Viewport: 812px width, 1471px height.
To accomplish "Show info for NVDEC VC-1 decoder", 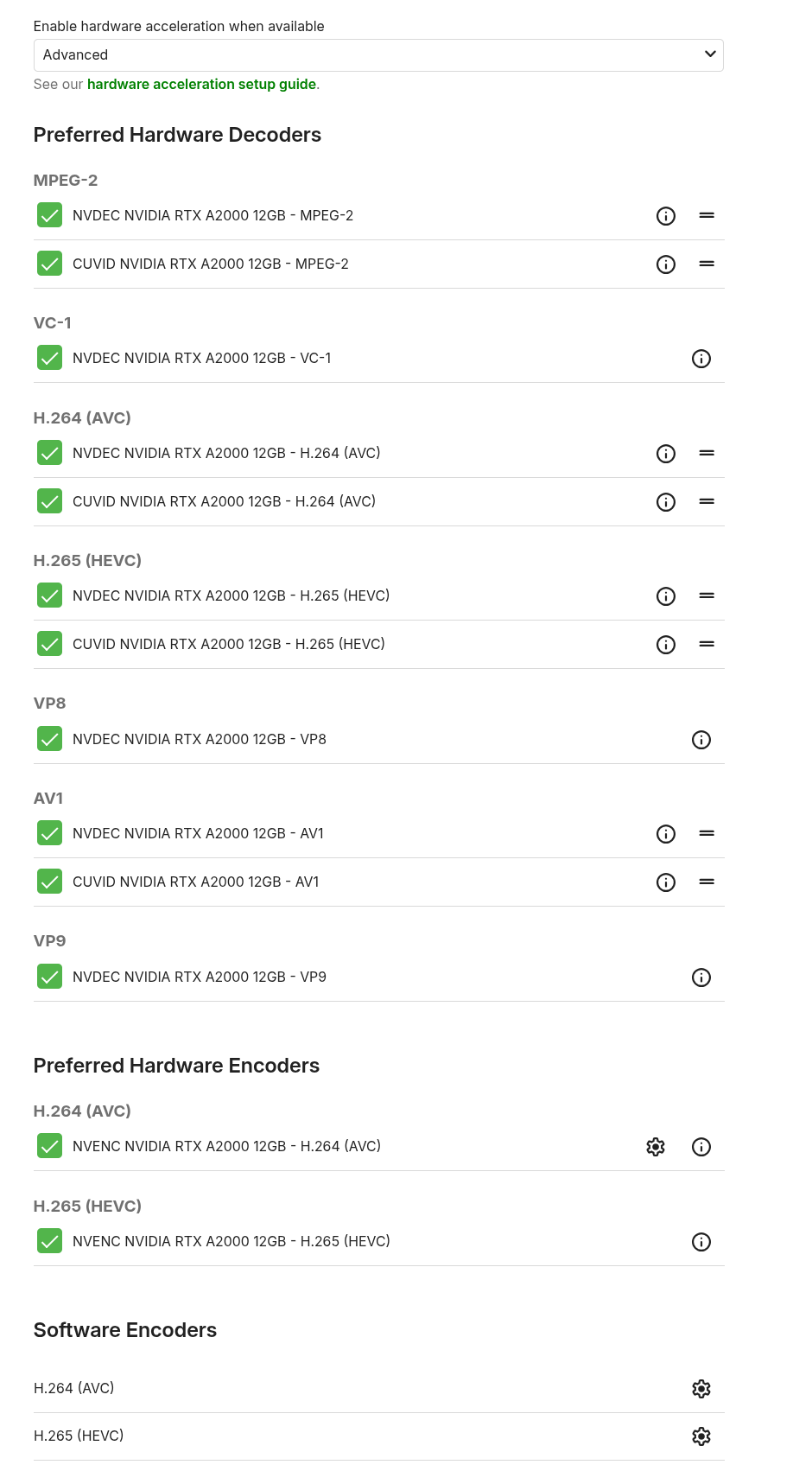I will (x=701, y=359).
